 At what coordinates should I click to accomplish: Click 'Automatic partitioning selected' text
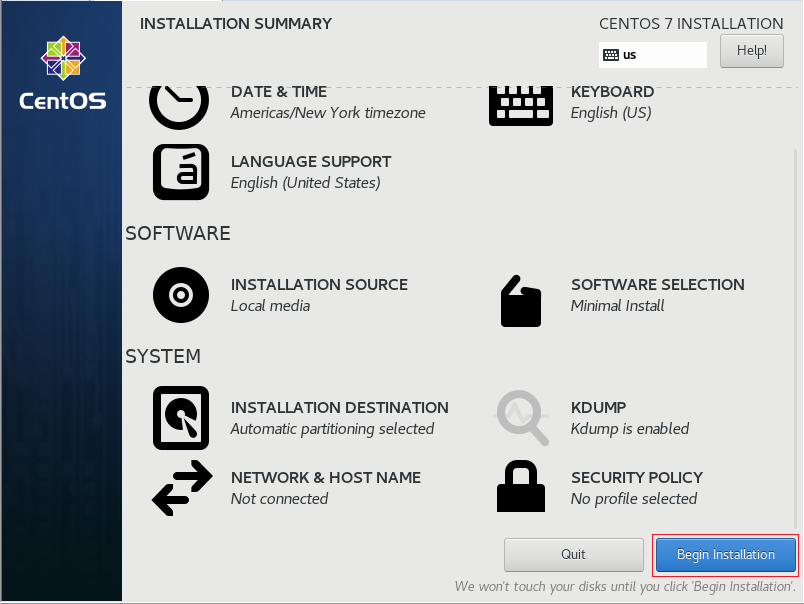pyautogui.click(x=332, y=429)
